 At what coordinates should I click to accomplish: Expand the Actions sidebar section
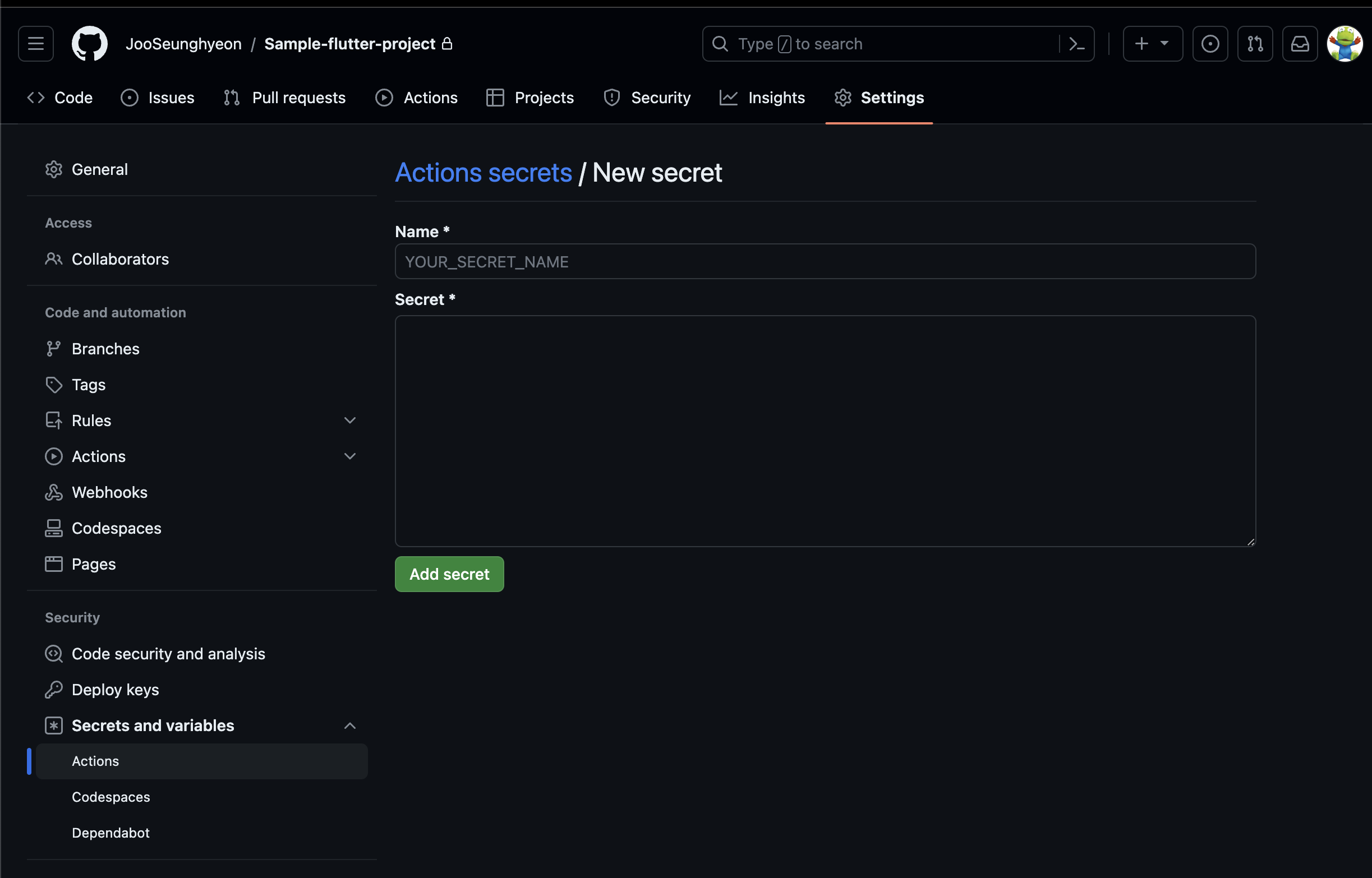click(349, 456)
